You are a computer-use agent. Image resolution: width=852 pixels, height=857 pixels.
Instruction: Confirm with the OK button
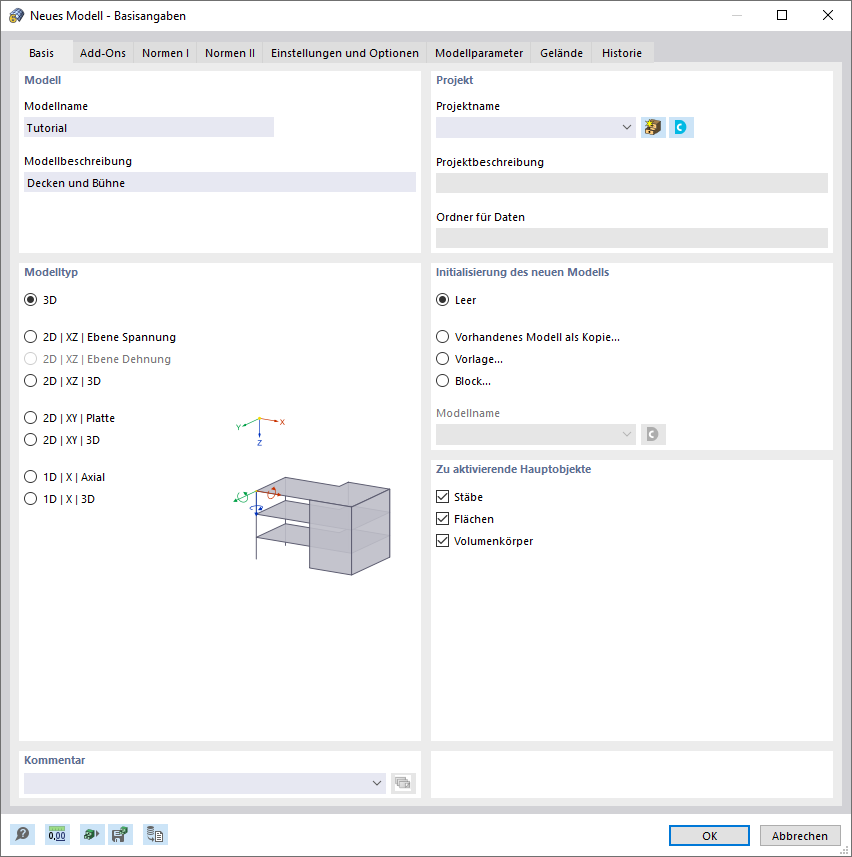coord(709,836)
